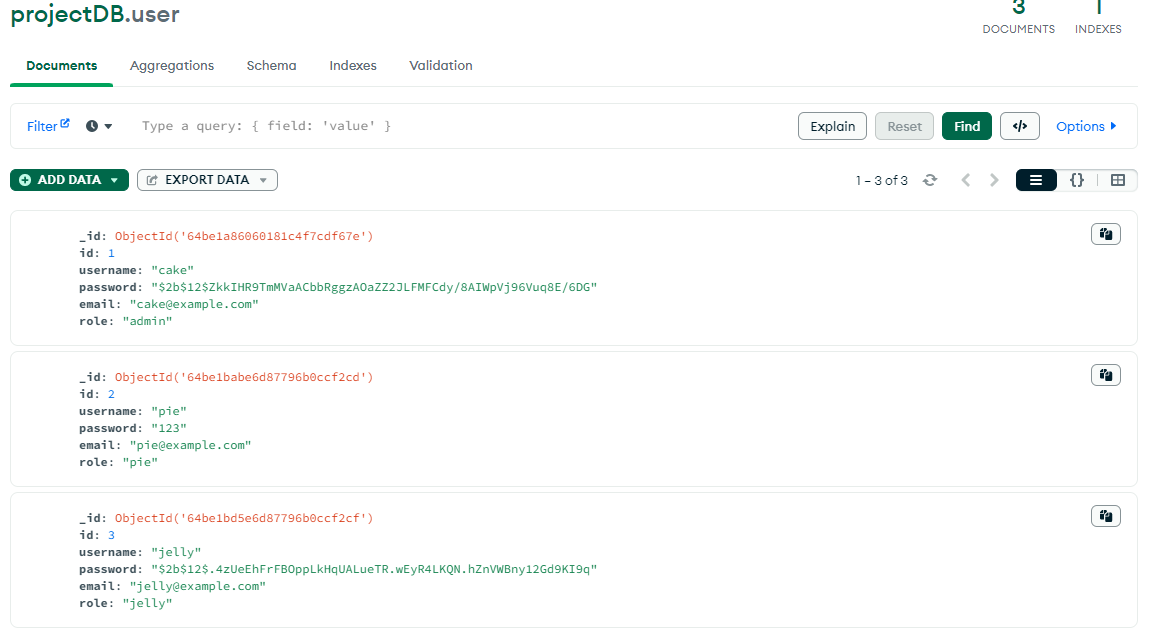The height and width of the screenshot is (643, 1150).
Task: Click the DOCUMENTS count label
Action: [1019, 29]
